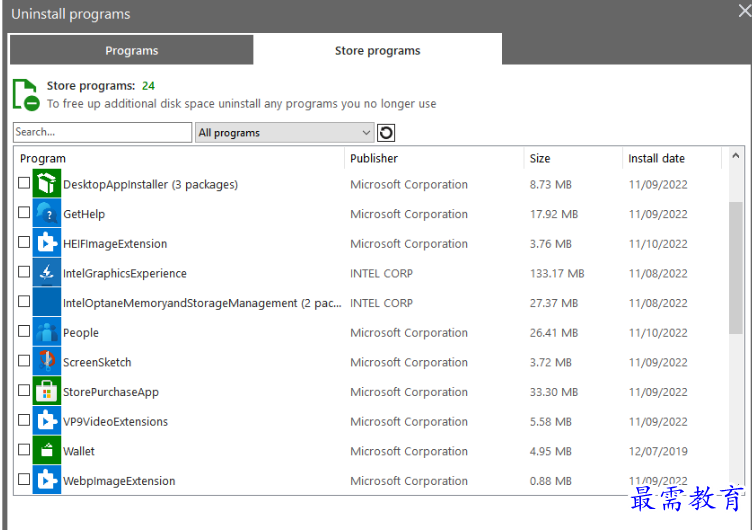This screenshot has height=530, width=752.
Task: Select the Store programs tab
Action: coord(377,50)
